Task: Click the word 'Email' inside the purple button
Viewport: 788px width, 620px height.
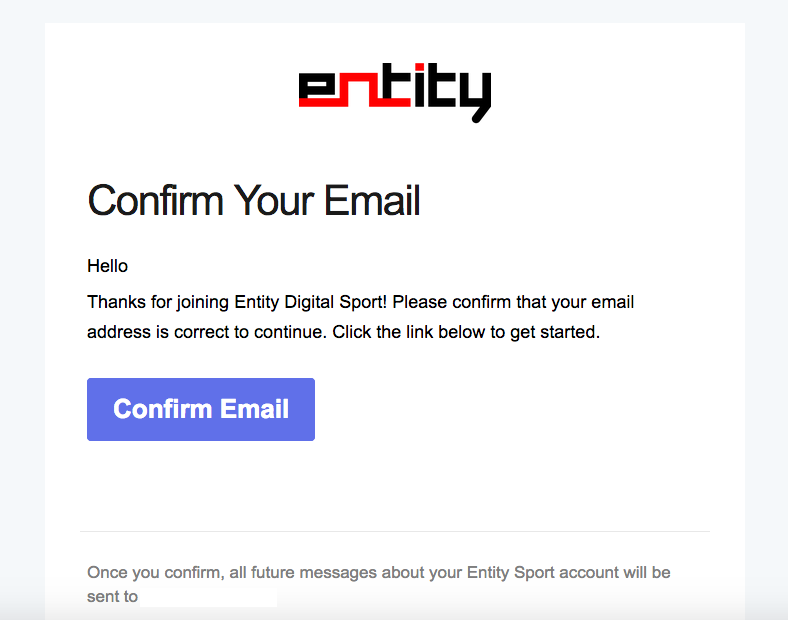Action: [254, 409]
